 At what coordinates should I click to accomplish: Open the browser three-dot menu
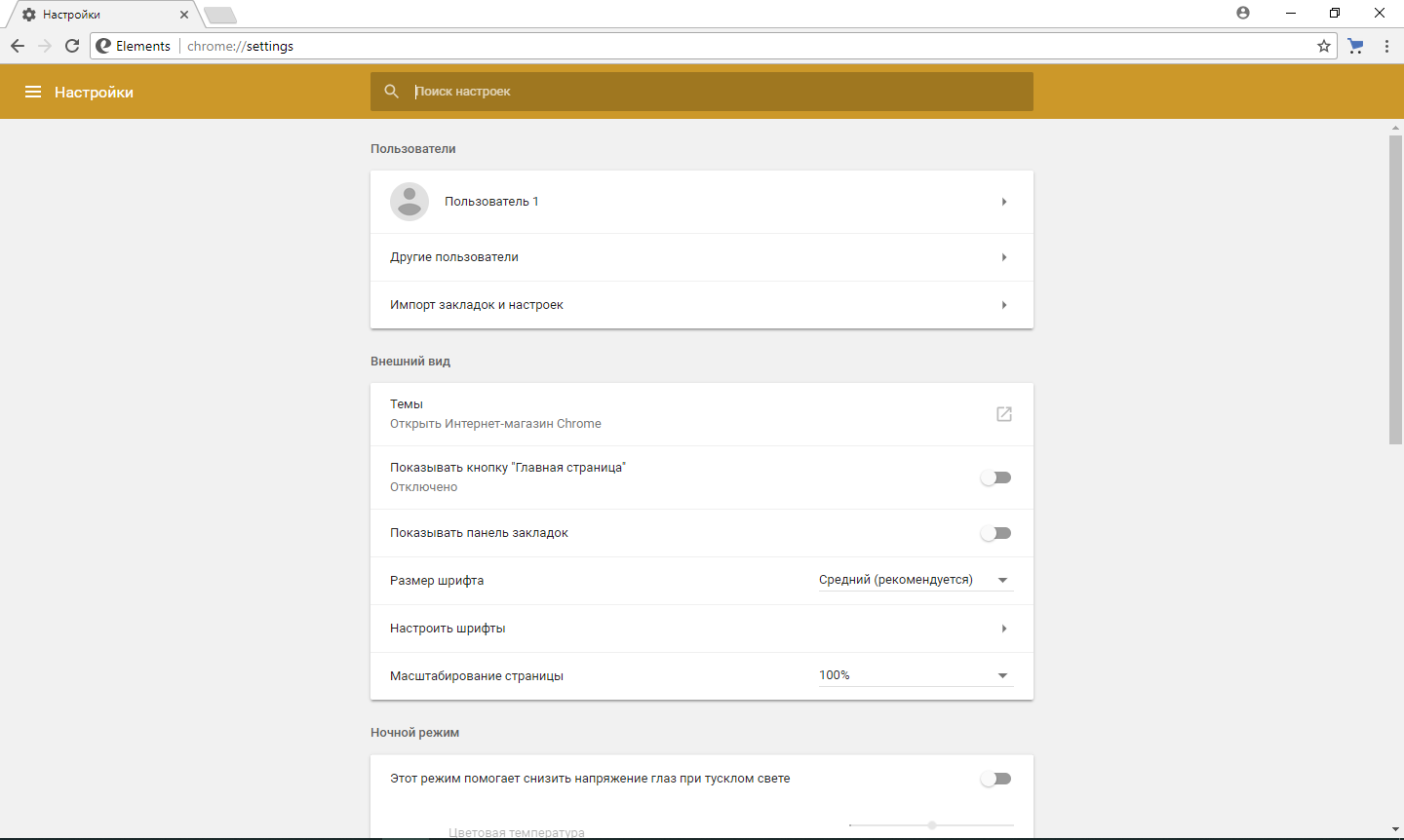[1386, 46]
